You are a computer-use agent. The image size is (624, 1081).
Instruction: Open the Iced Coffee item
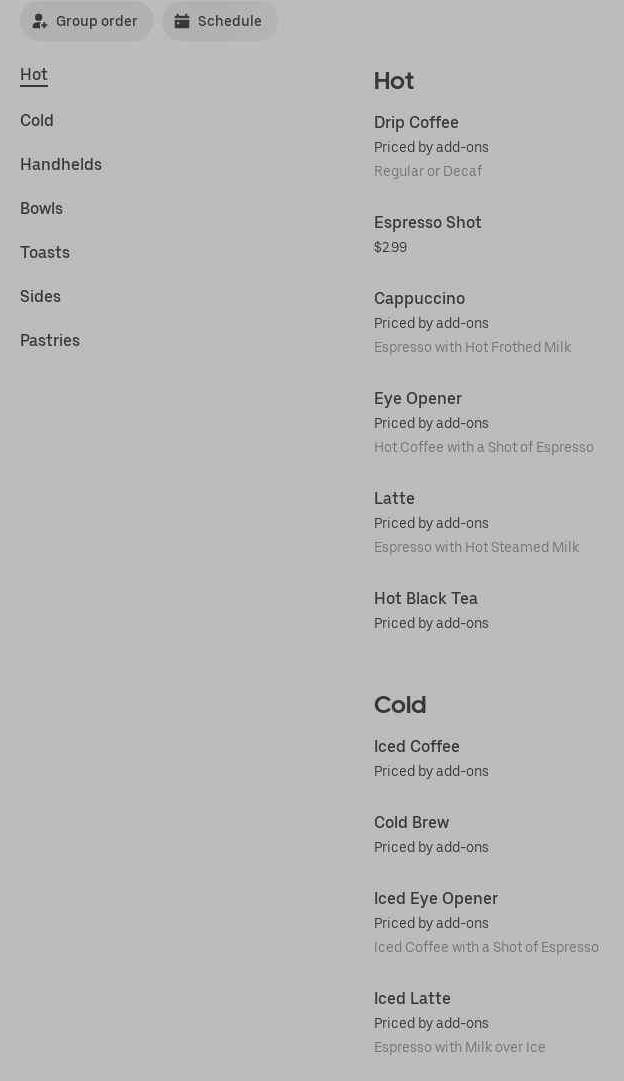(x=417, y=747)
